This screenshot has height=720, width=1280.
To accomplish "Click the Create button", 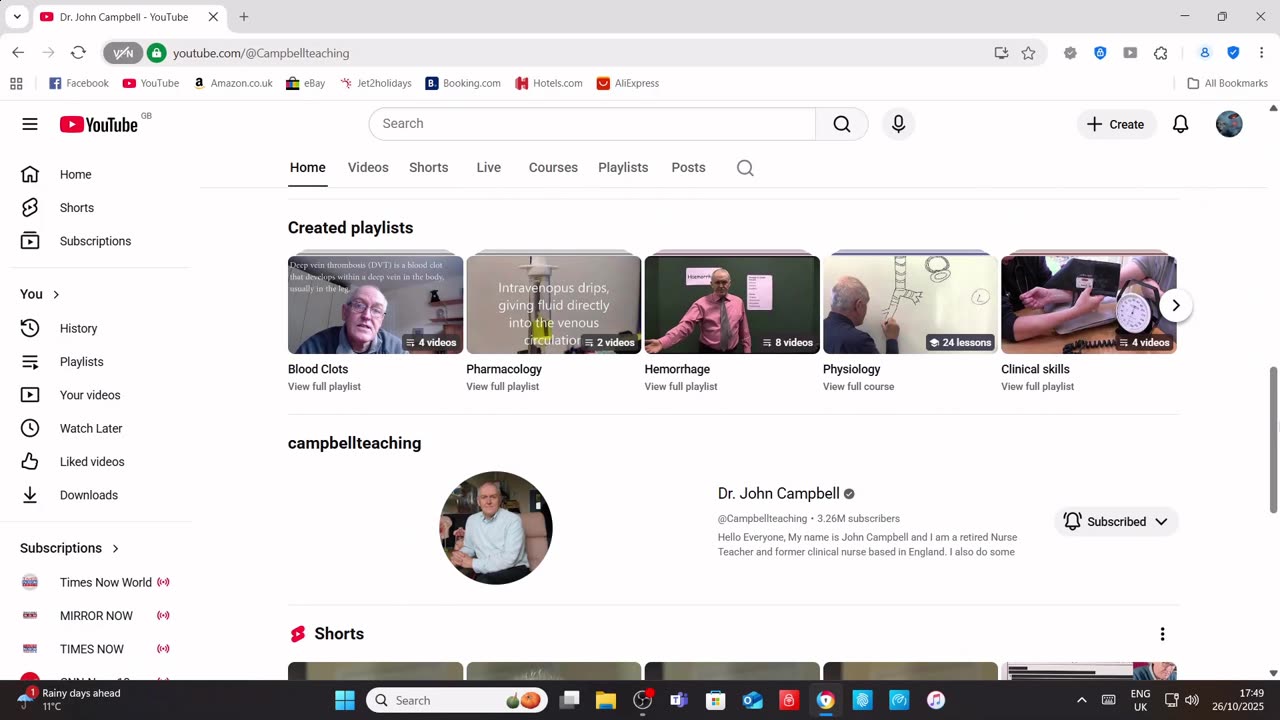I will [1116, 124].
